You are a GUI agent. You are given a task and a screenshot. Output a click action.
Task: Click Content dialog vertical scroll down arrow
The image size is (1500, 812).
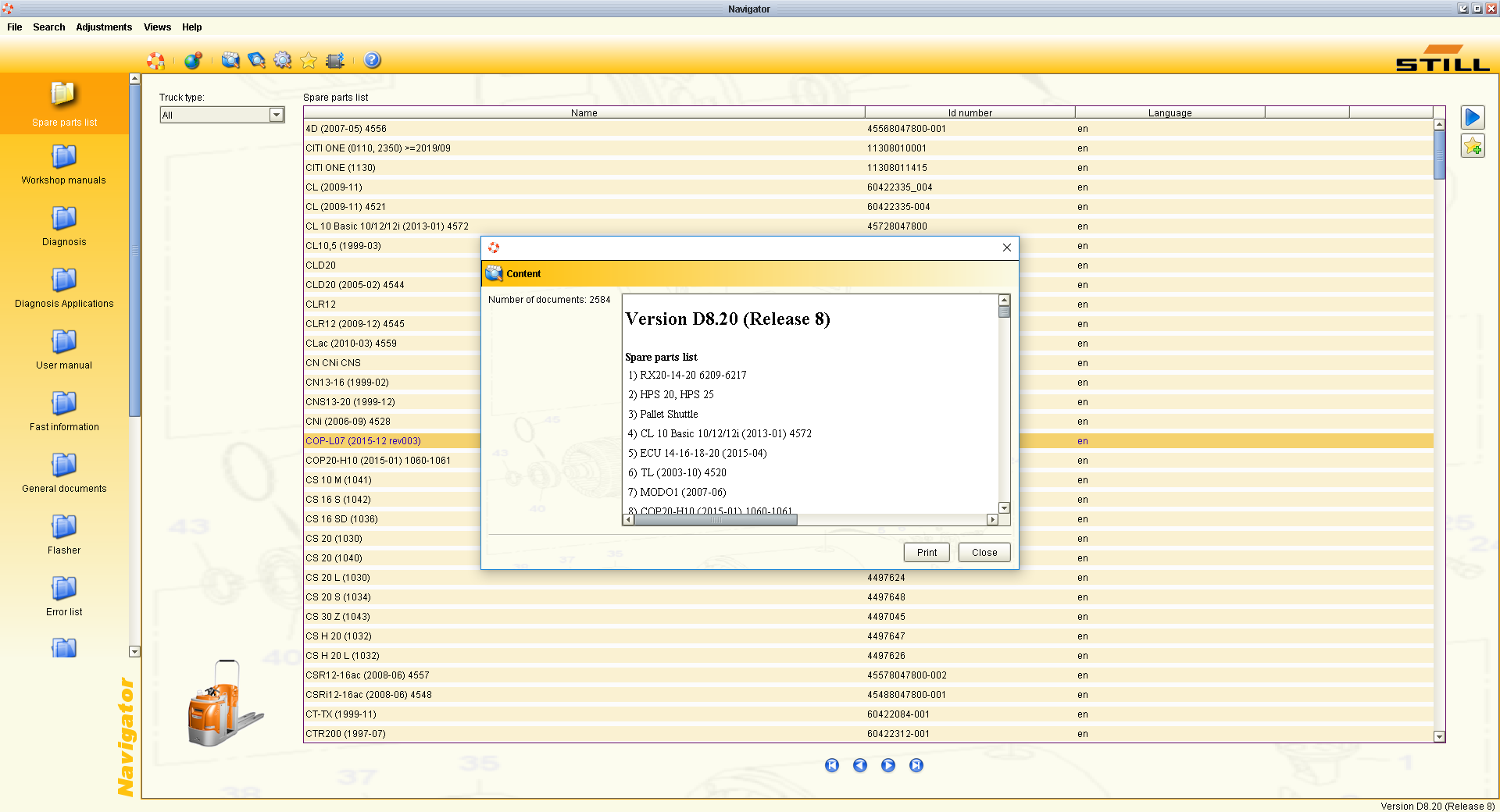click(x=1005, y=507)
